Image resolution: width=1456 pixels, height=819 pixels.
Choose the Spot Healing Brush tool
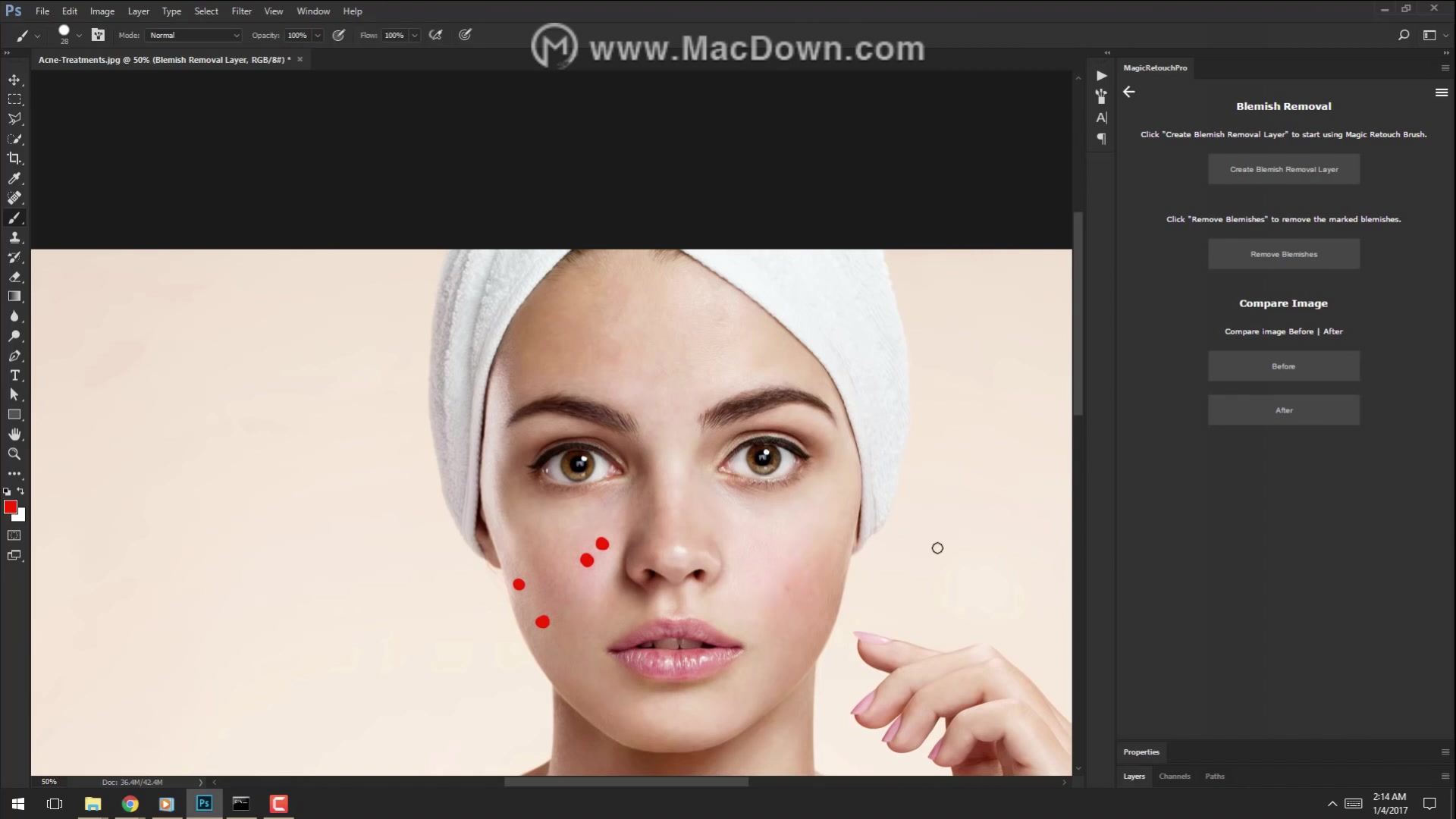click(14, 198)
